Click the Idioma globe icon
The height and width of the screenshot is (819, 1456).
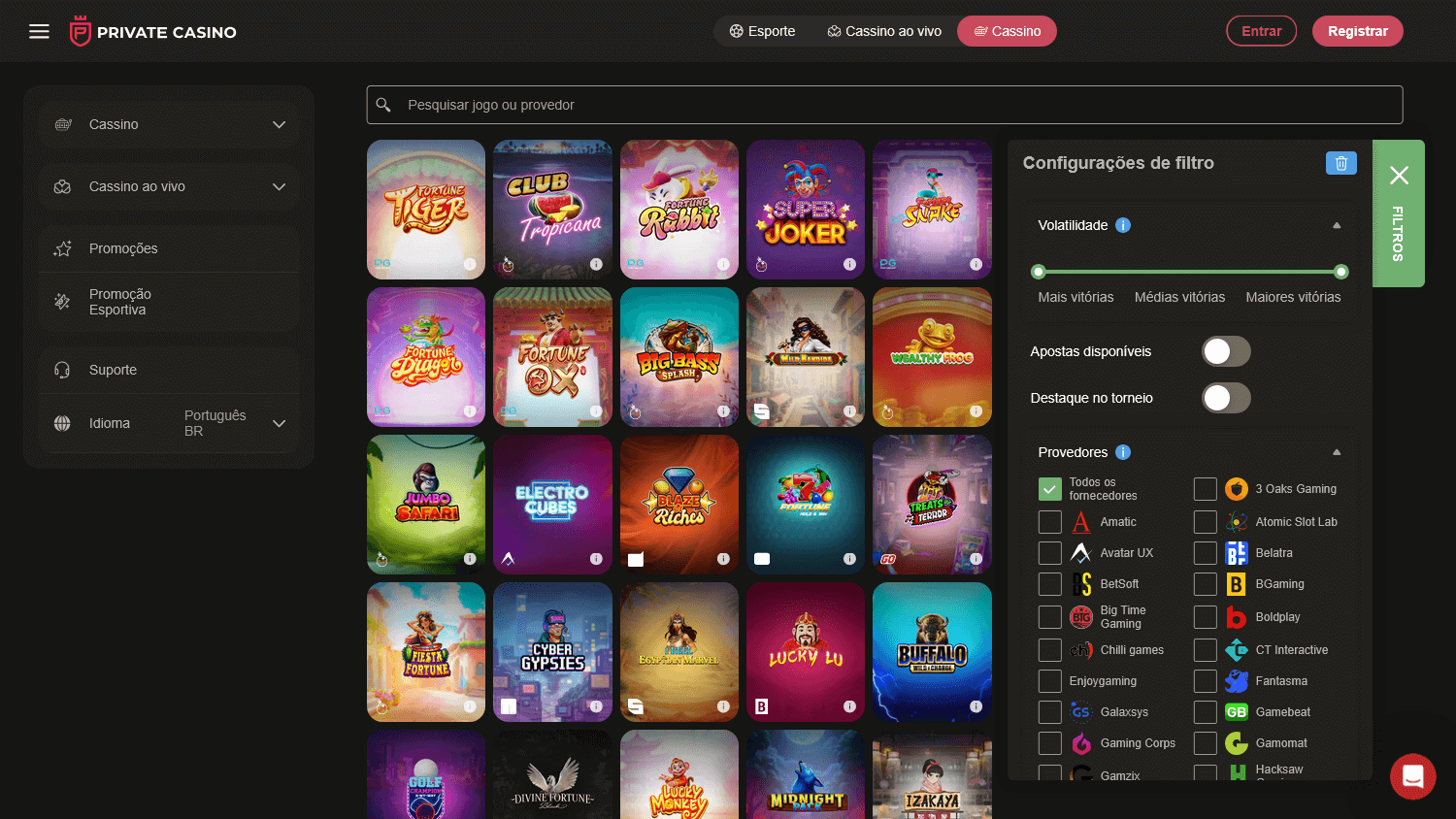(x=62, y=423)
